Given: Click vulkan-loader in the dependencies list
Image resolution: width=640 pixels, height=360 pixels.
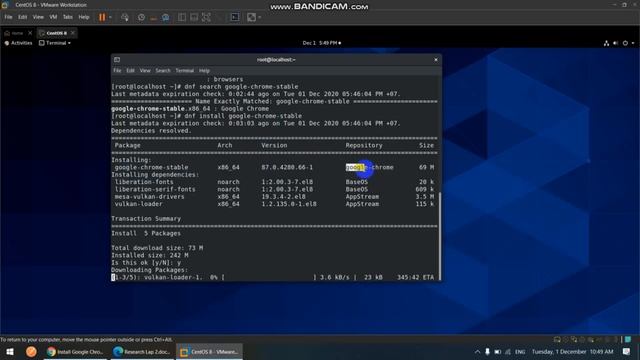Looking at the screenshot, I should (138, 204).
